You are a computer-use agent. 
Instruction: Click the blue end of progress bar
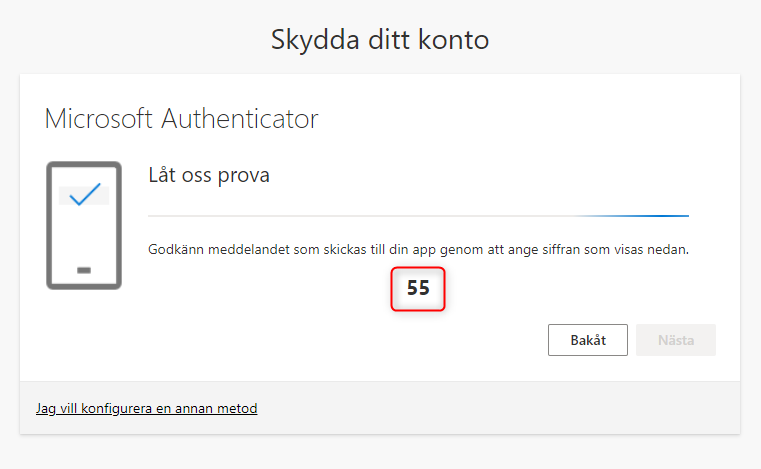(x=660, y=215)
